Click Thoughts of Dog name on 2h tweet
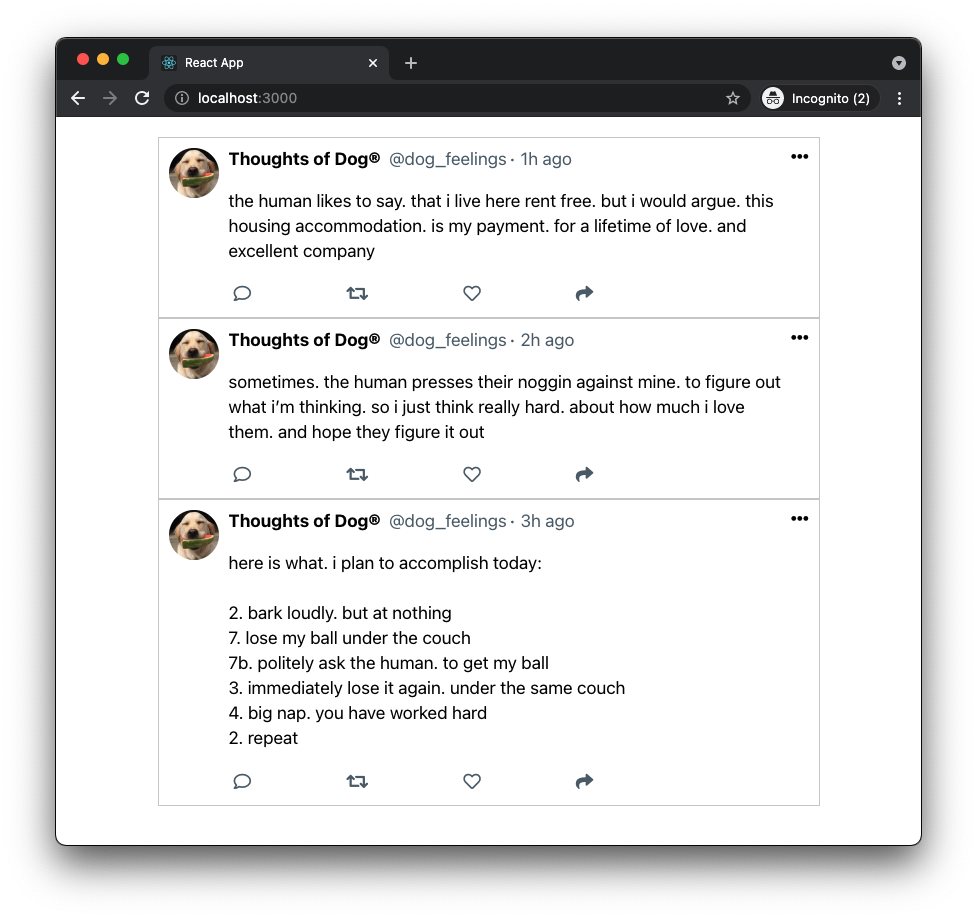 click(x=304, y=340)
